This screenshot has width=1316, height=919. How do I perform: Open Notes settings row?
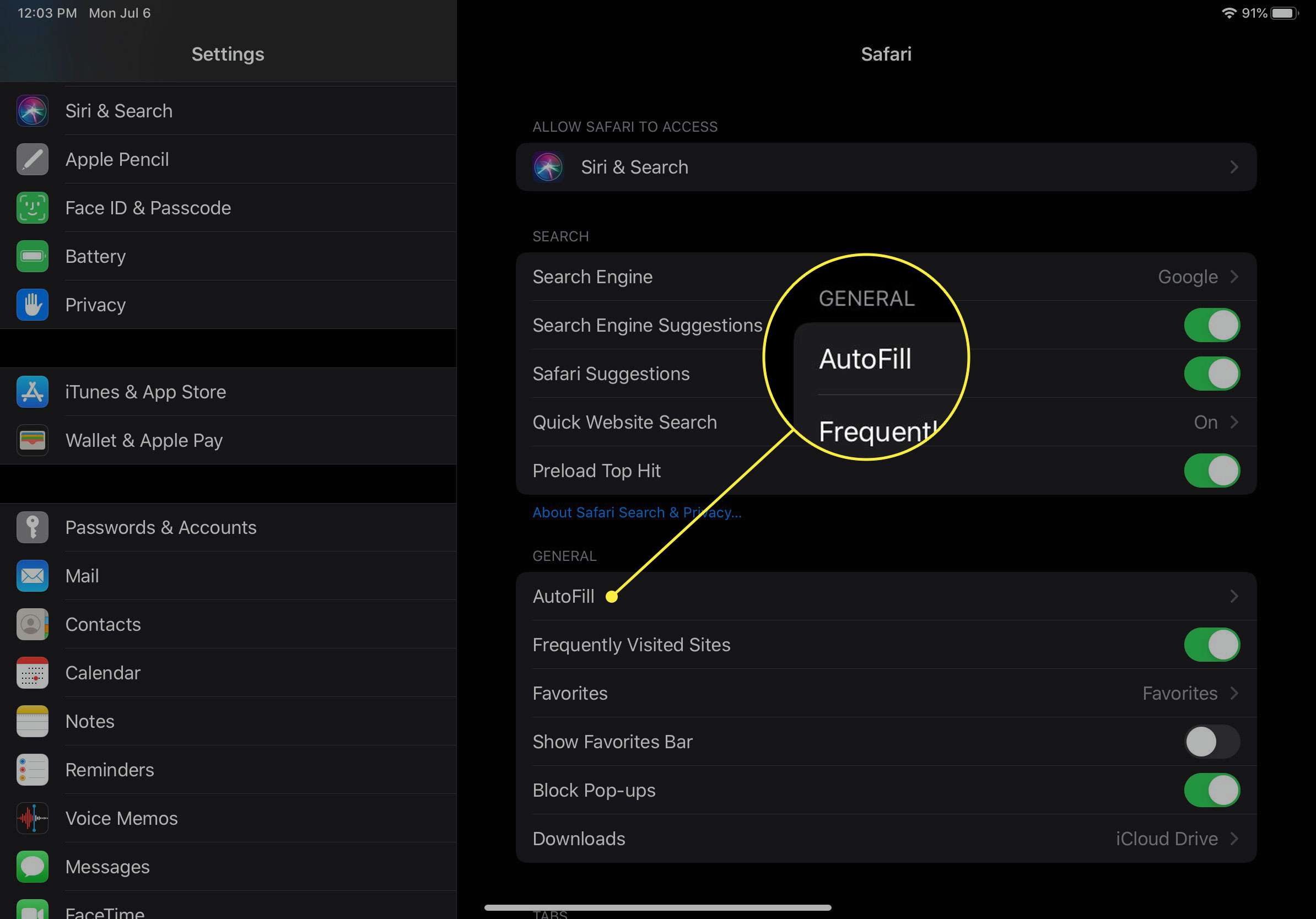pos(228,721)
